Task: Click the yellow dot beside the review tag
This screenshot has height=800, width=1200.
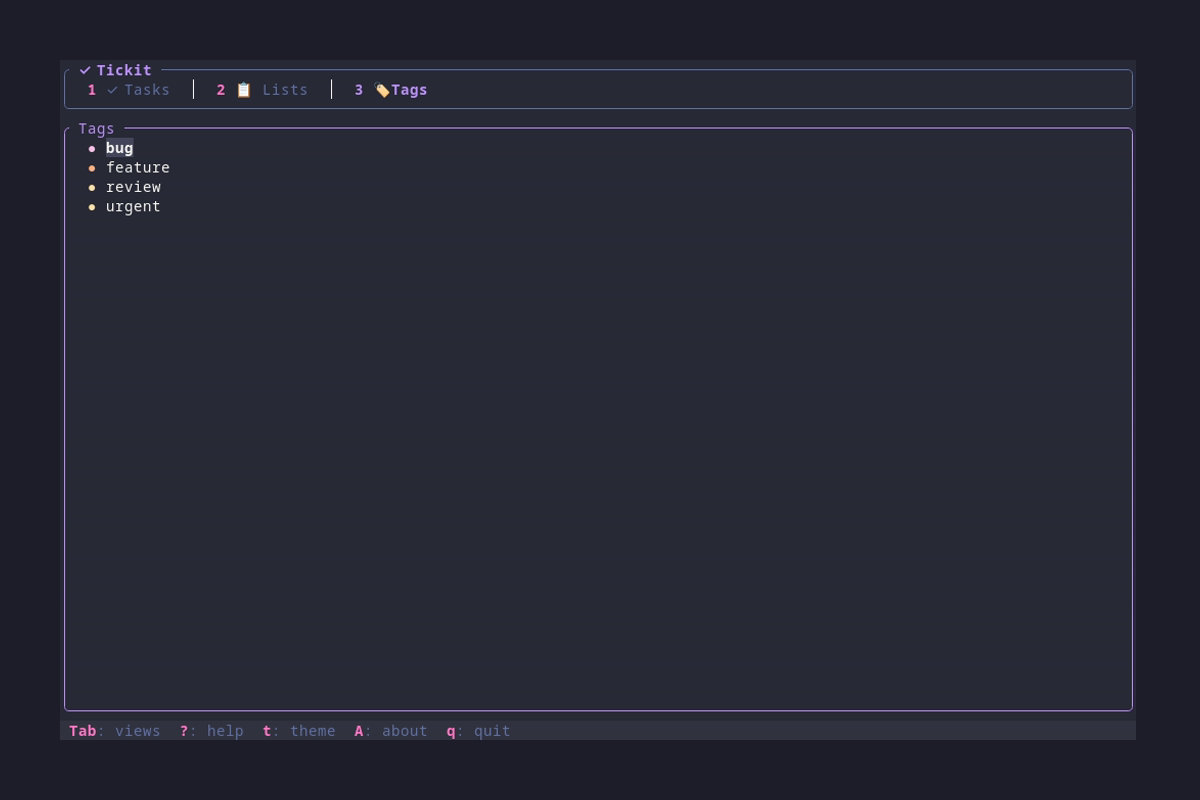Action: click(x=92, y=187)
